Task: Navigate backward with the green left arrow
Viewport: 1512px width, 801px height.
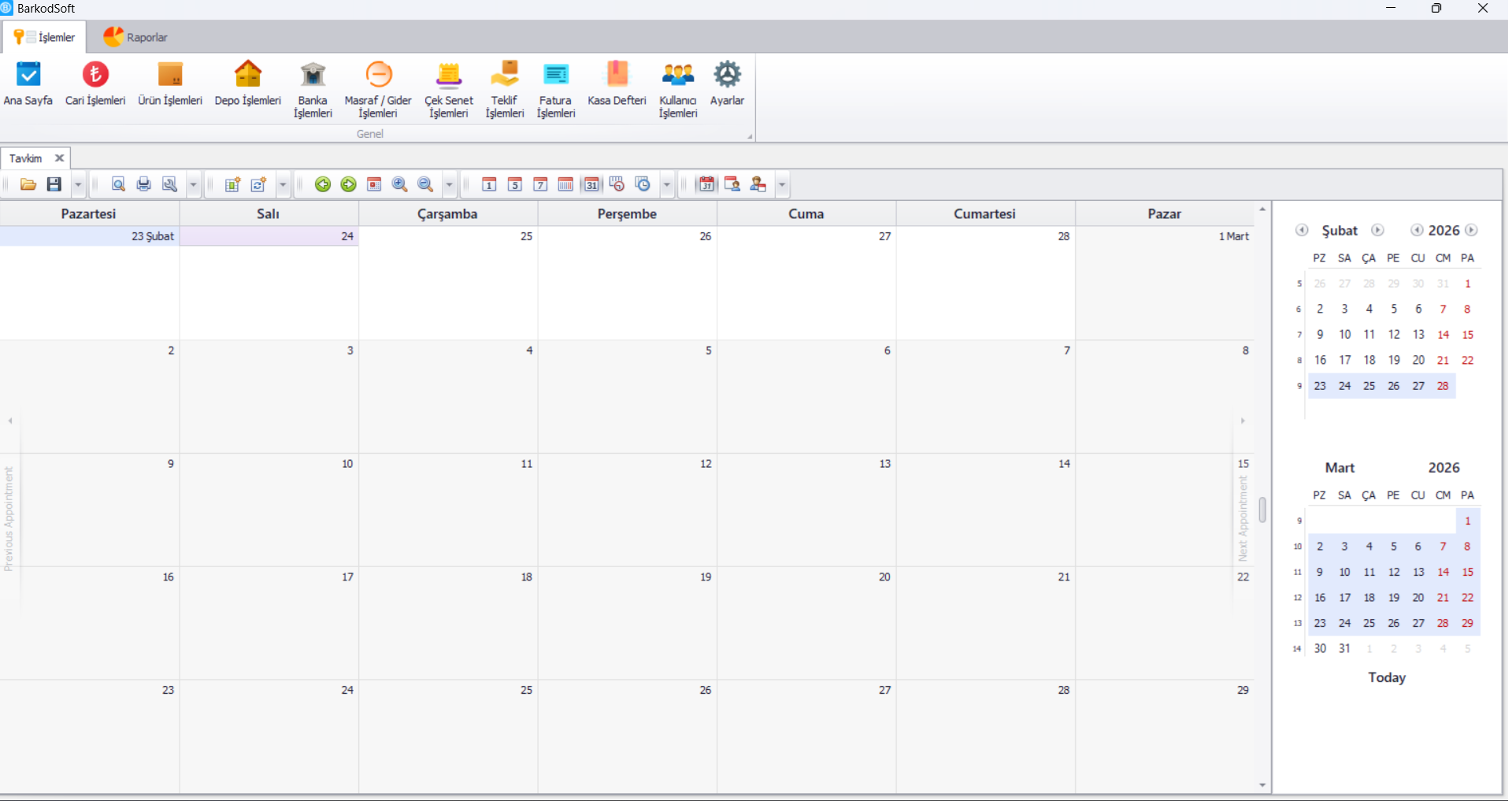Action: click(x=323, y=184)
